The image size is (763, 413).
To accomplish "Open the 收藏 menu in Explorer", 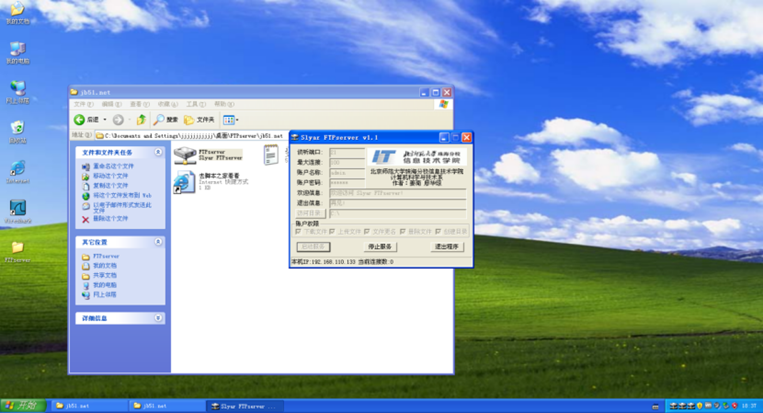I will pyautogui.click(x=167, y=104).
